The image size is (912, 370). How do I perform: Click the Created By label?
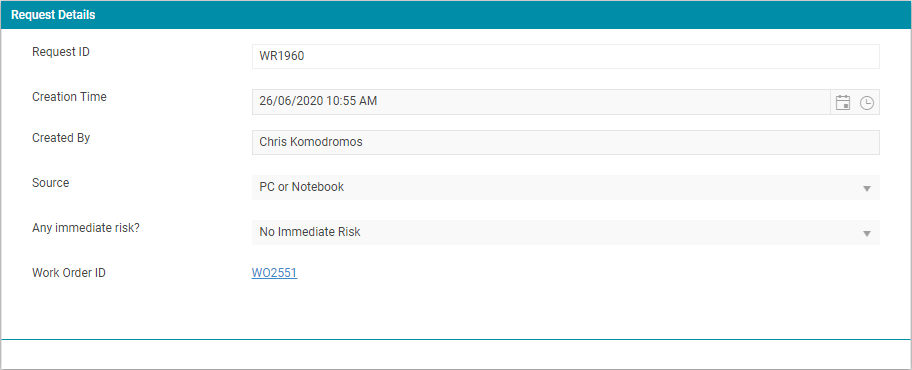[x=61, y=138]
